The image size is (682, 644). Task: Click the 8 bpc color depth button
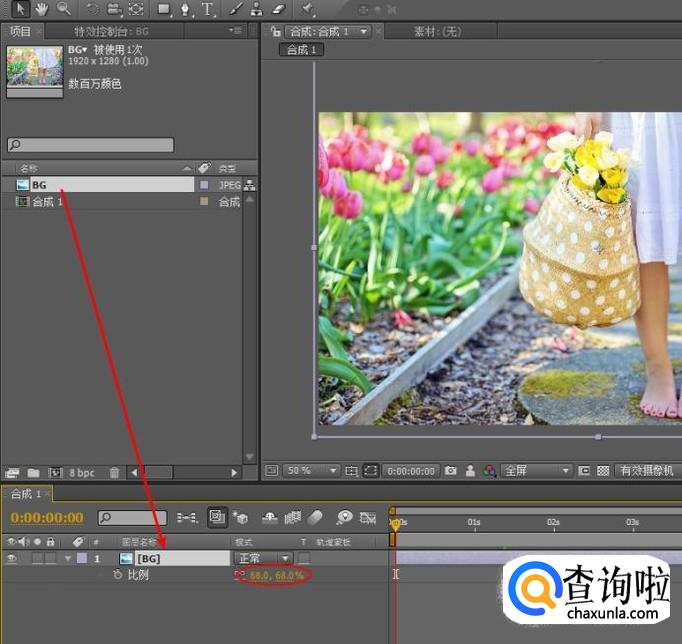[x=82, y=473]
